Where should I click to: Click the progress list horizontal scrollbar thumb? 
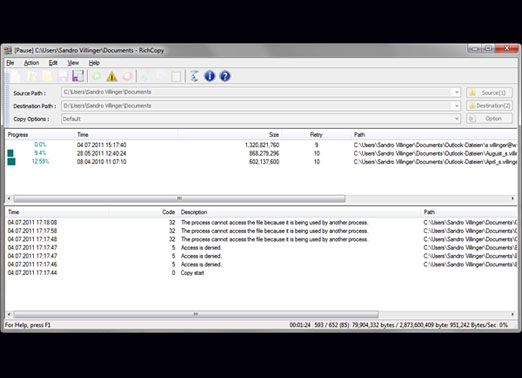coord(179,199)
